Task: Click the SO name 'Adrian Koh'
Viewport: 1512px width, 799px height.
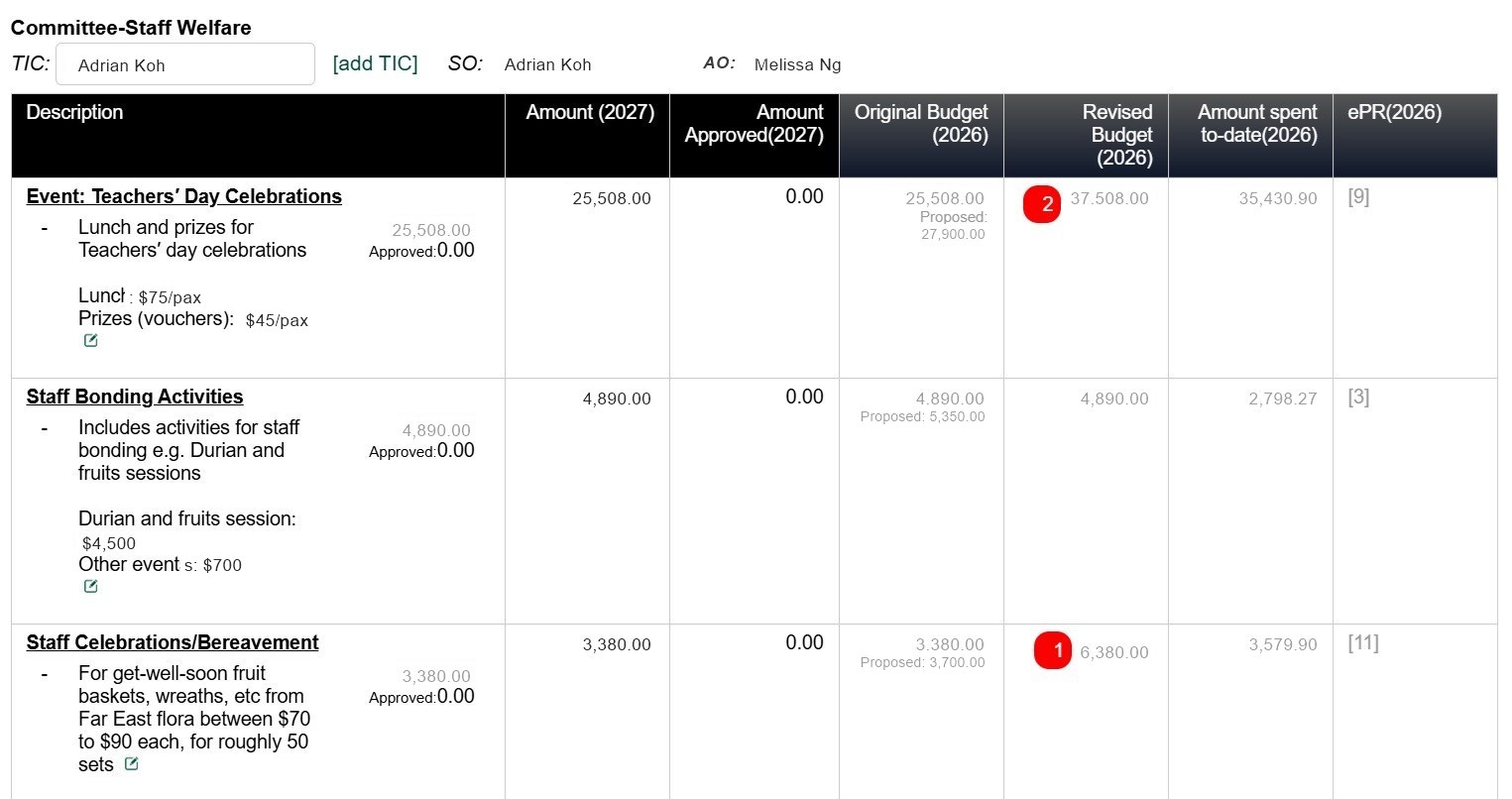Action: (547, 64)
